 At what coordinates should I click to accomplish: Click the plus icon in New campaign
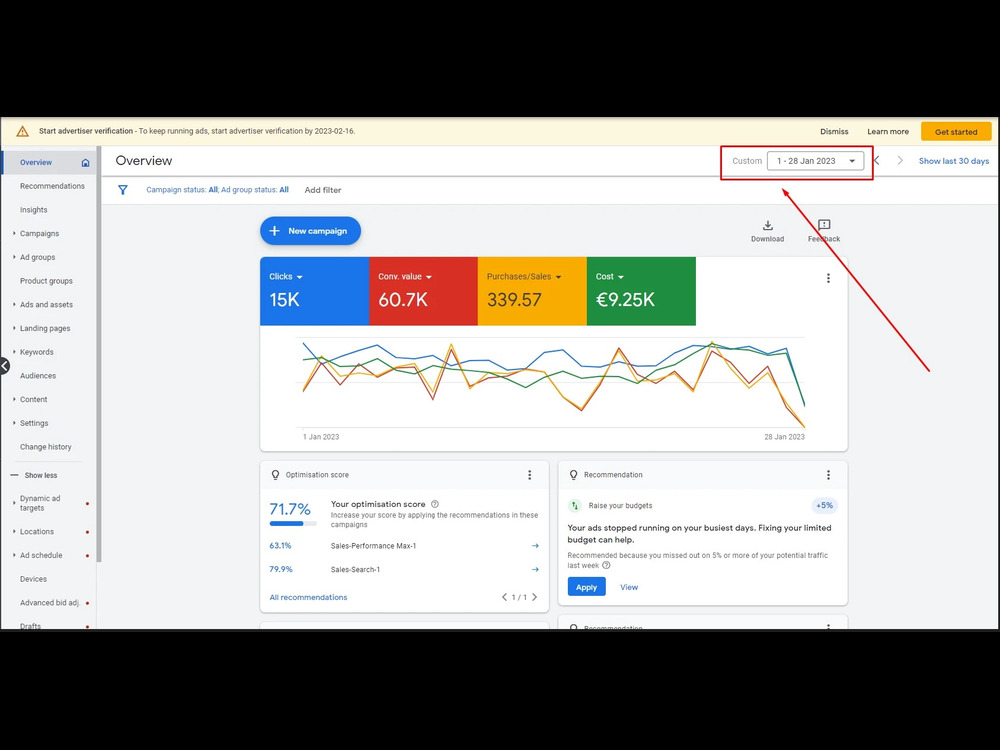274,231
